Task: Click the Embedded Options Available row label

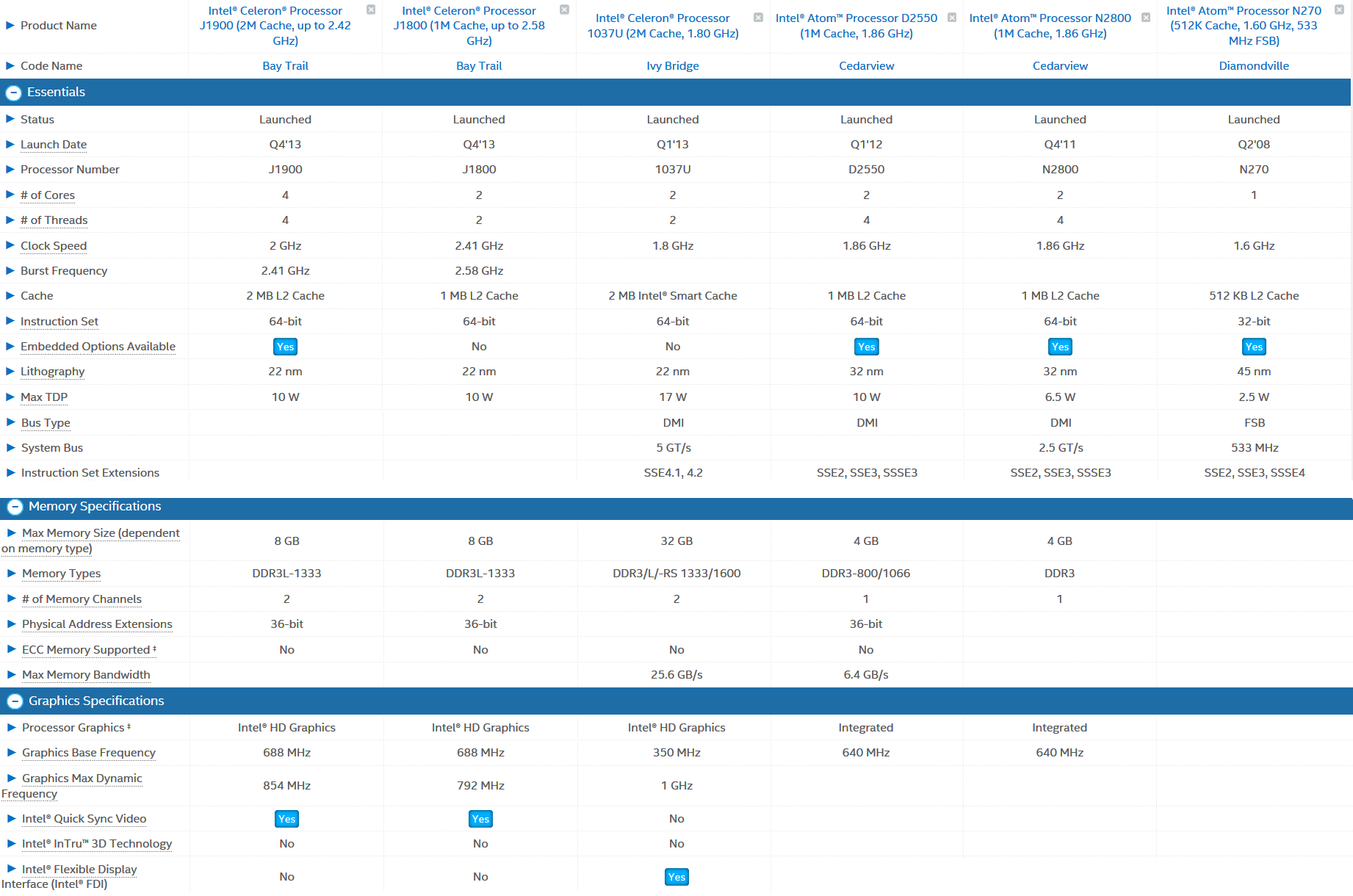Action: (x=98, y=347)
